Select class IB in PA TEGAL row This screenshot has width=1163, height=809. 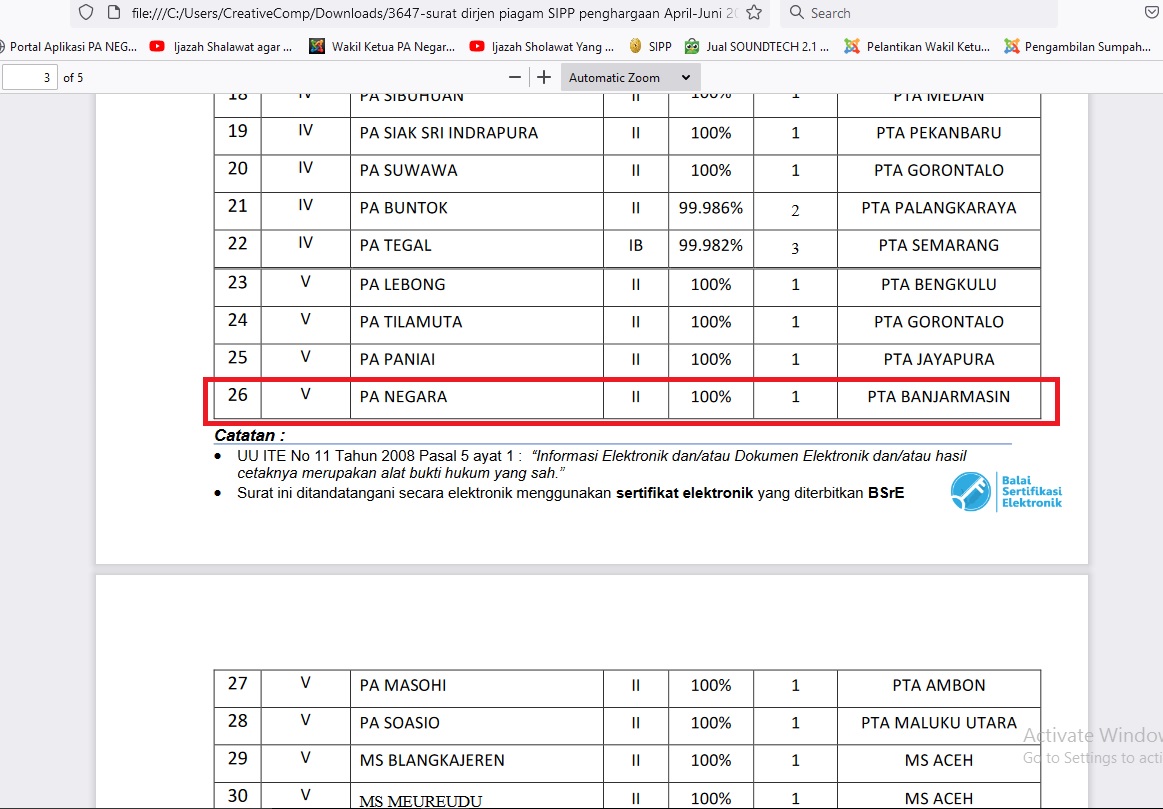[635, 245]
